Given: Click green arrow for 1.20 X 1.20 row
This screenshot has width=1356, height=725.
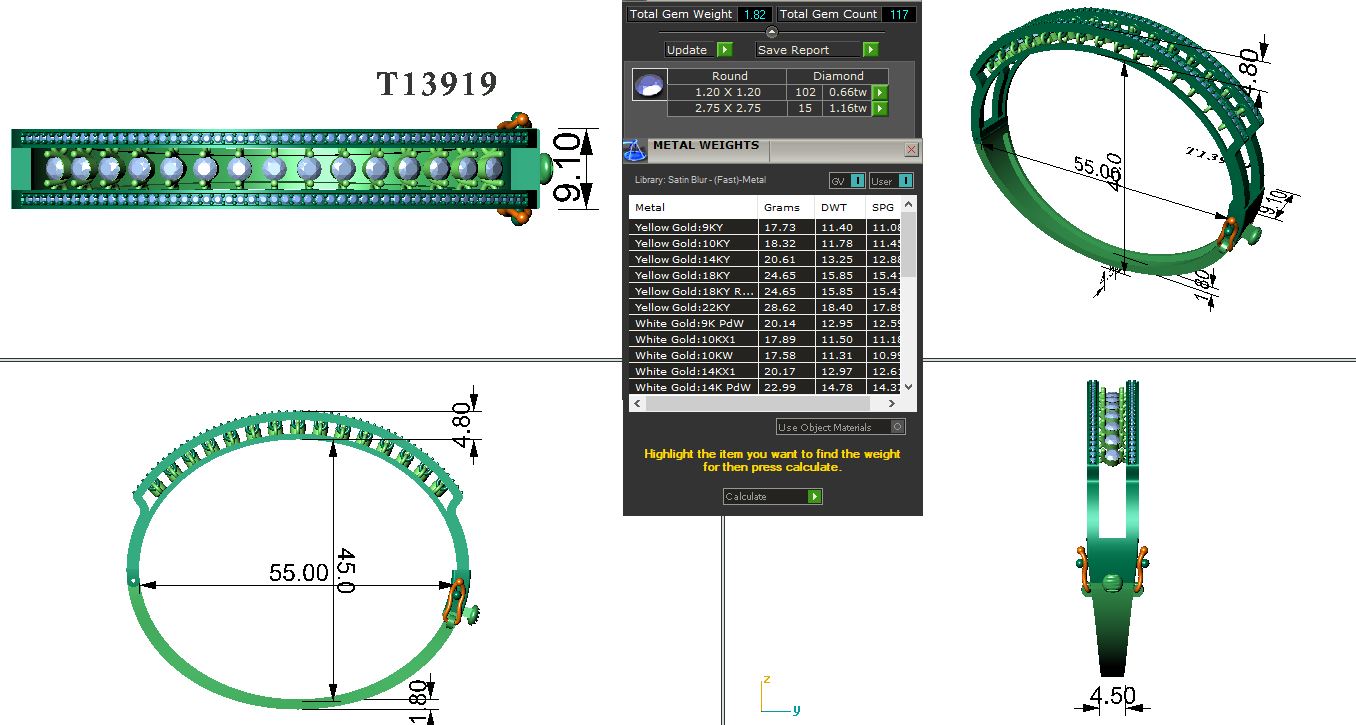Looking at the screenshot, I should (x=879, y=92).
